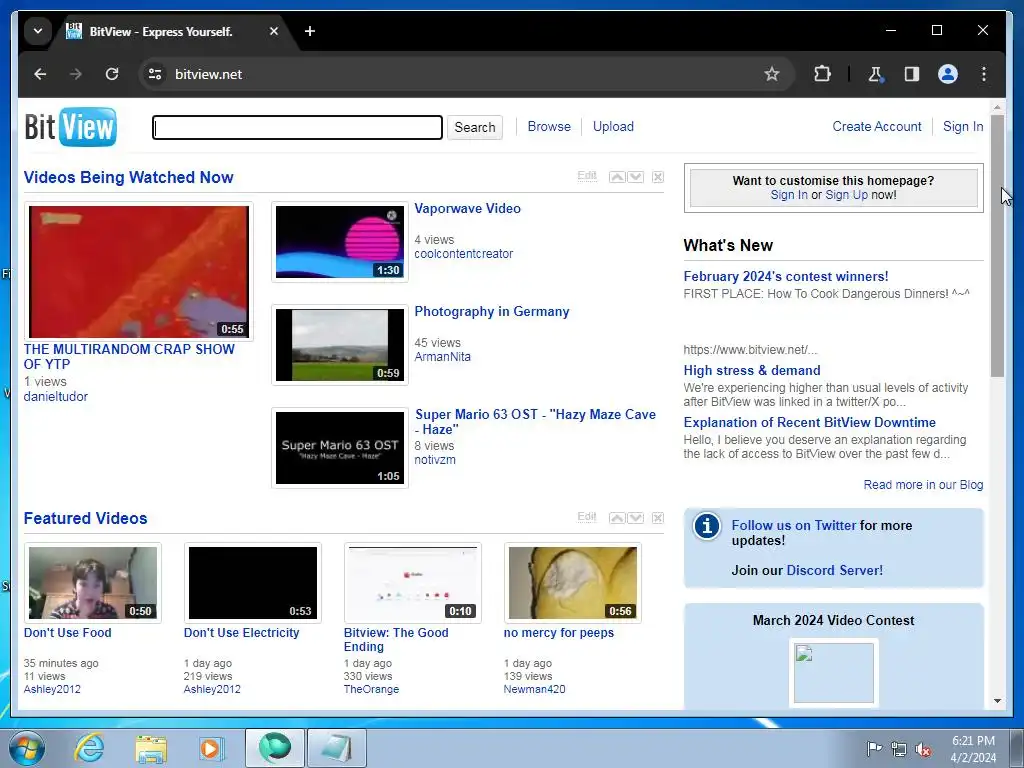Open the Multirandom Crap Show video thumbnail
The height and width of the screenshot is (768, 1024).
[138, 272]
